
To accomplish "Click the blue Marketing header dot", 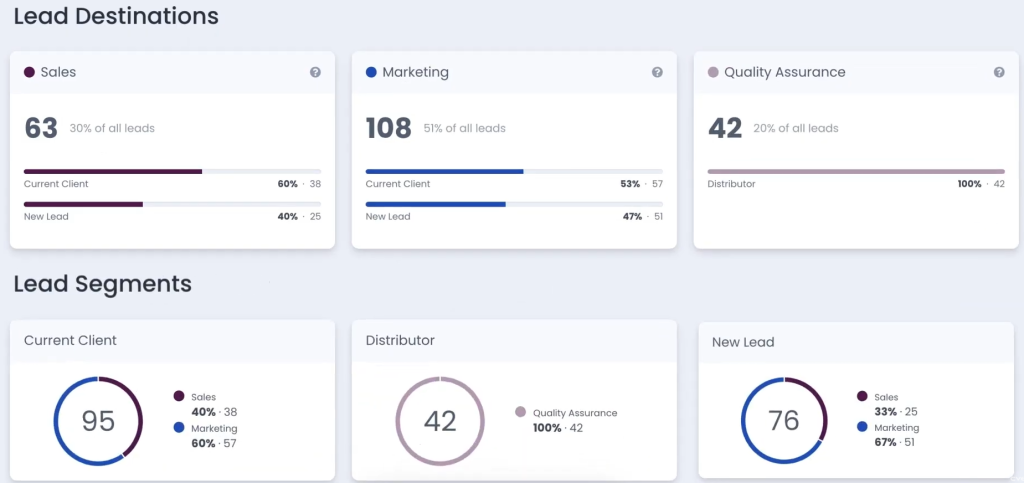I will 372,72.
